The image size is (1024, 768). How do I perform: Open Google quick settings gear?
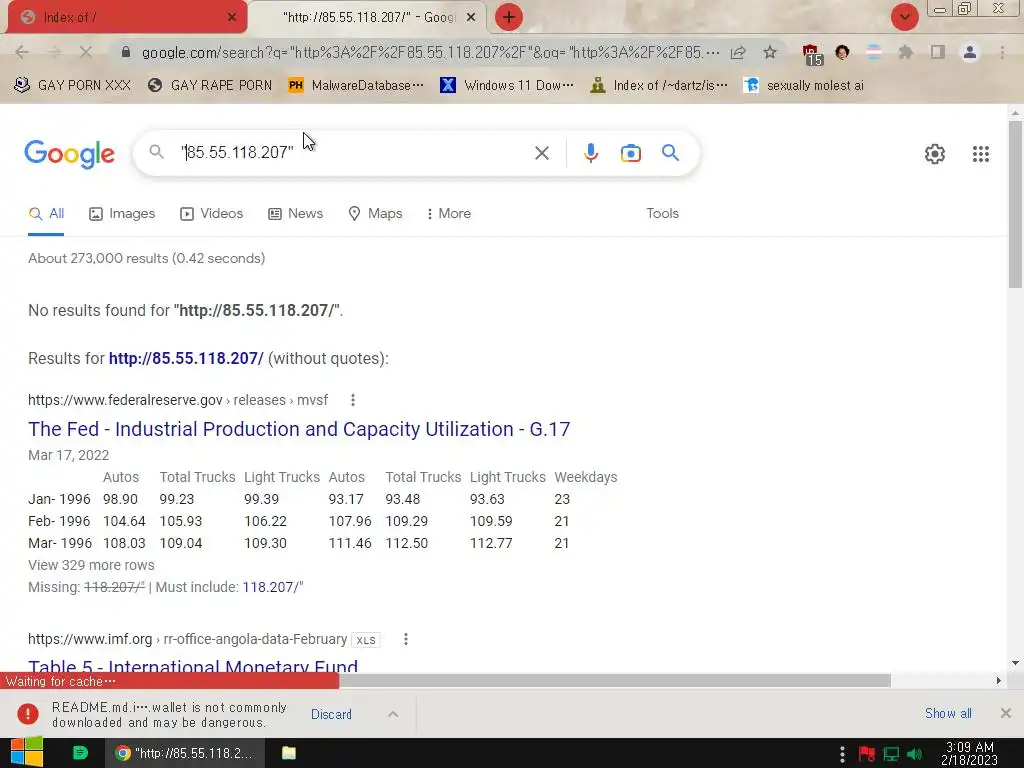pos(935,154)
